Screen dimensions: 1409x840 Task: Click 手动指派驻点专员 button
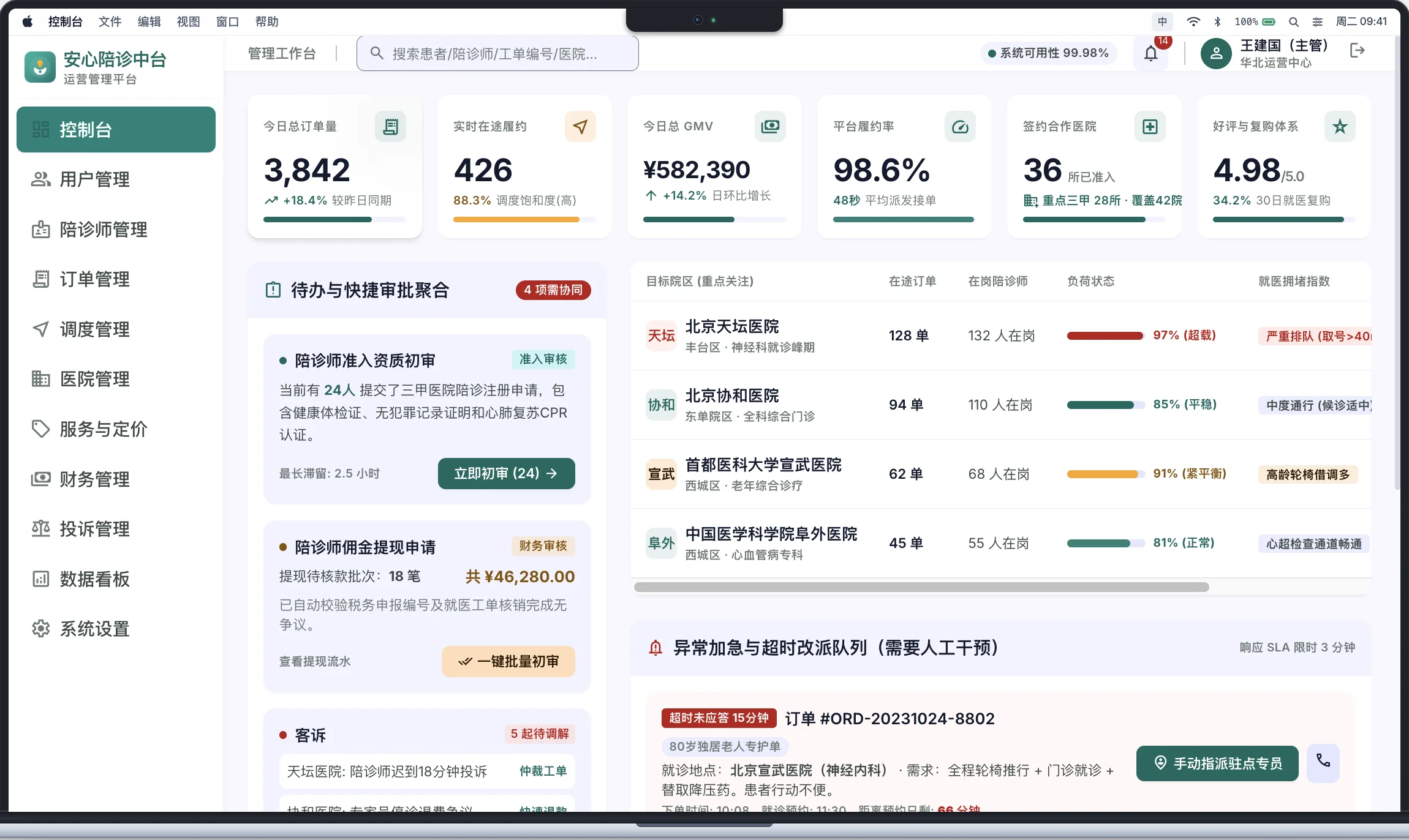click(1217, 763)
